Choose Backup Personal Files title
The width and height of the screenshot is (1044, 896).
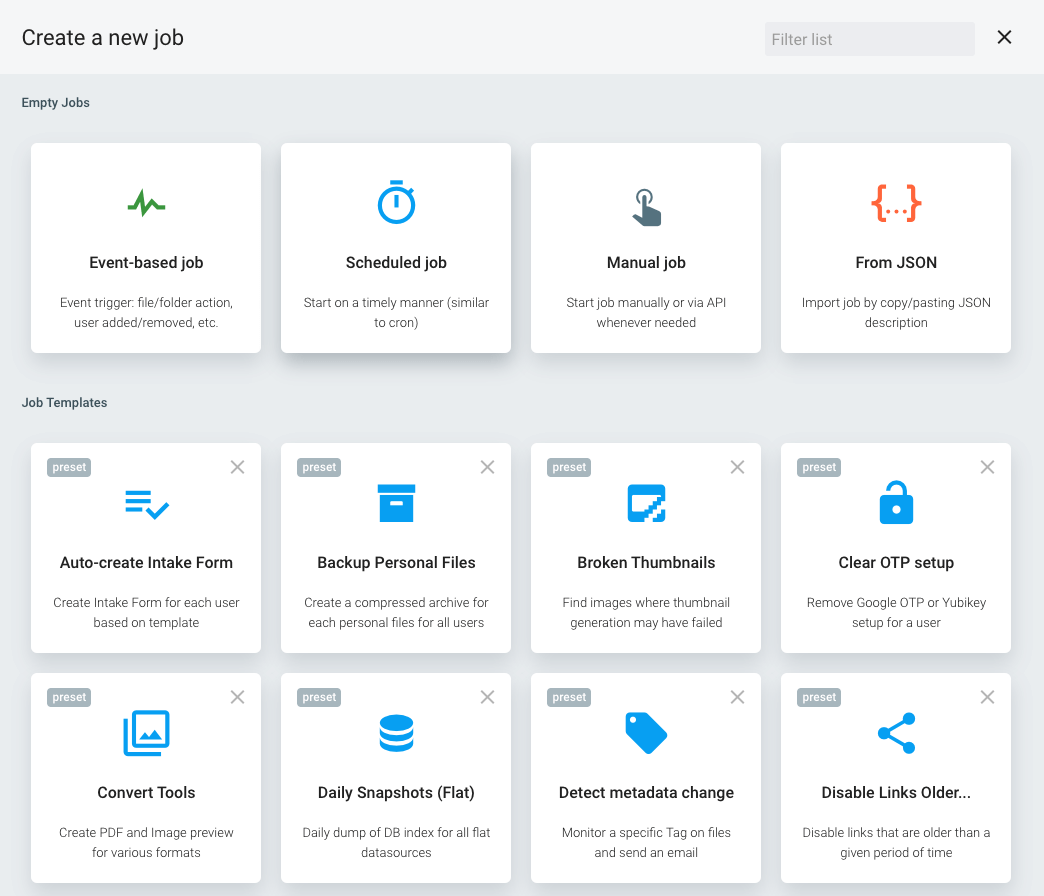coord(396,562)
